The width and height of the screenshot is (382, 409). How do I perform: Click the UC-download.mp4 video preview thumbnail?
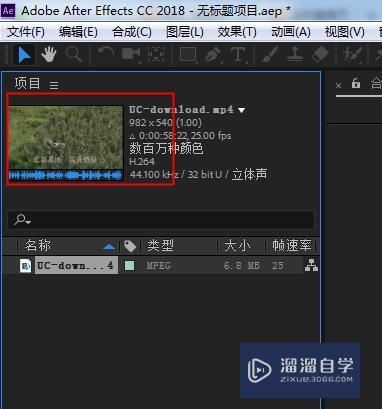pos(66,137)
